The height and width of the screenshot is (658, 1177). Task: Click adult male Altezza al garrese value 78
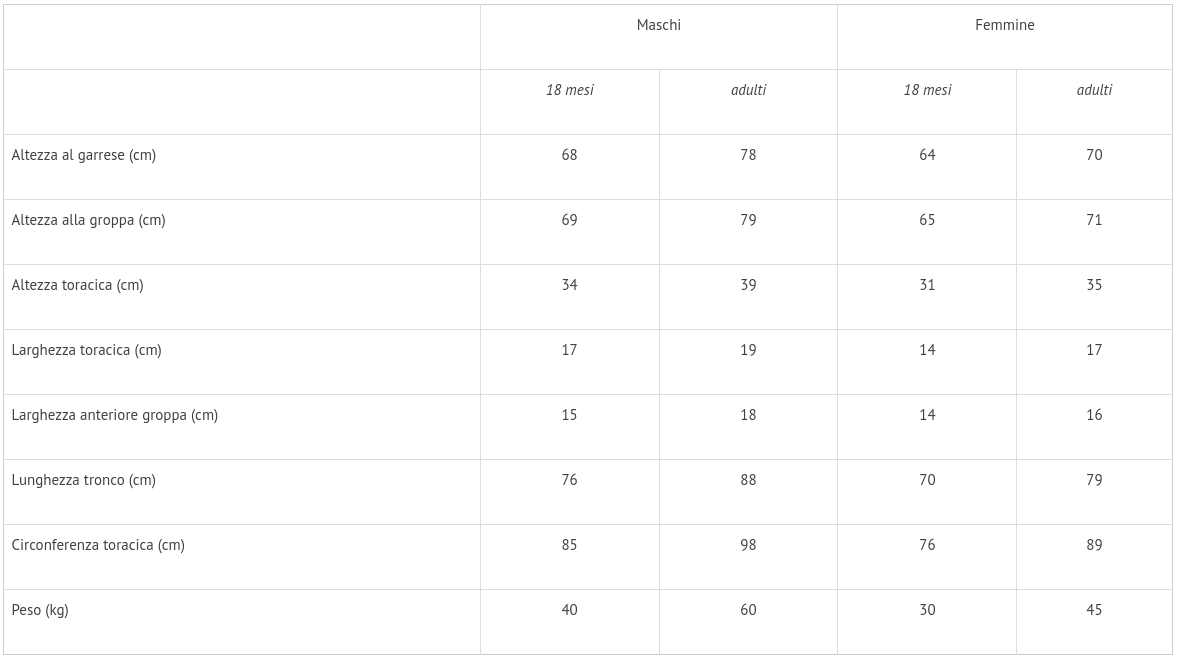click(x=748, y=155)
